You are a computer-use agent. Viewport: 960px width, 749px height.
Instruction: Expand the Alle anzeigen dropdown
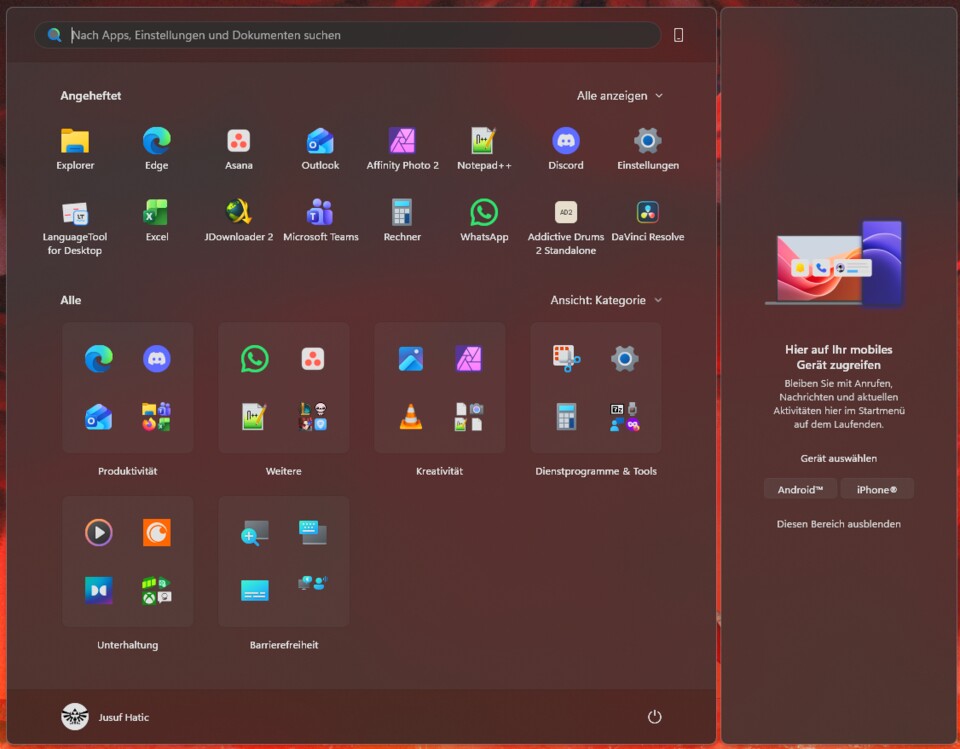pyautogui.click(x=620, y=95)
